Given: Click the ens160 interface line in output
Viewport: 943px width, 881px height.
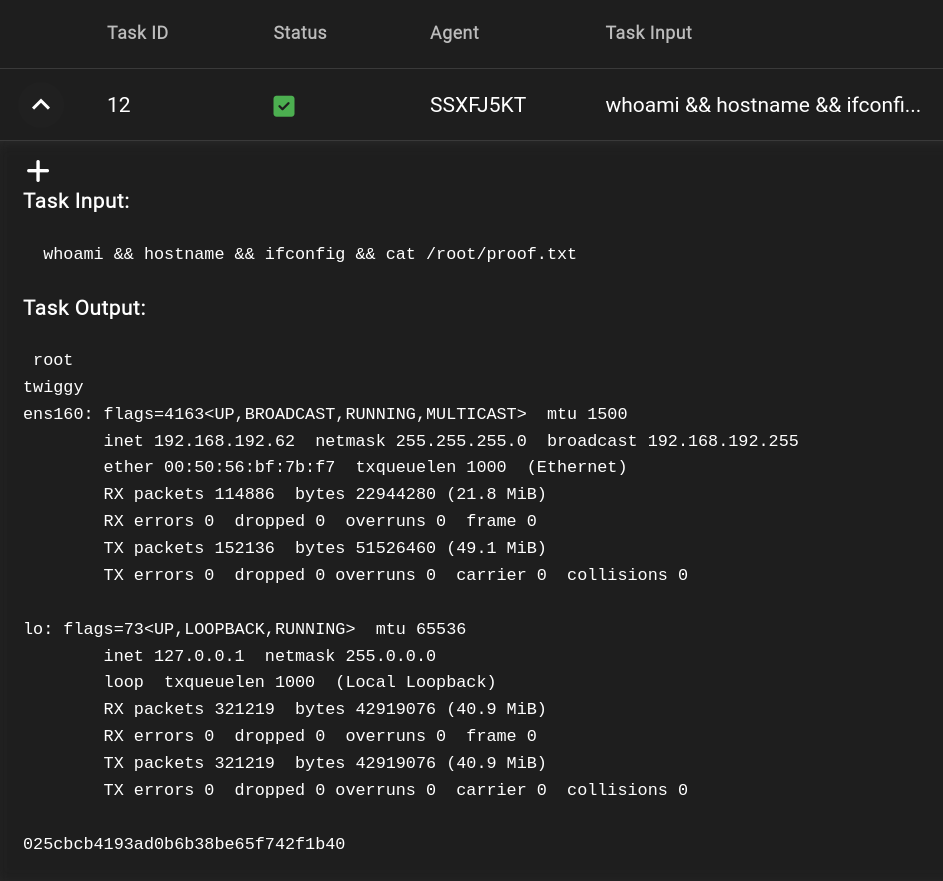Looking at the screenshot, I should [x=325, y=414].
